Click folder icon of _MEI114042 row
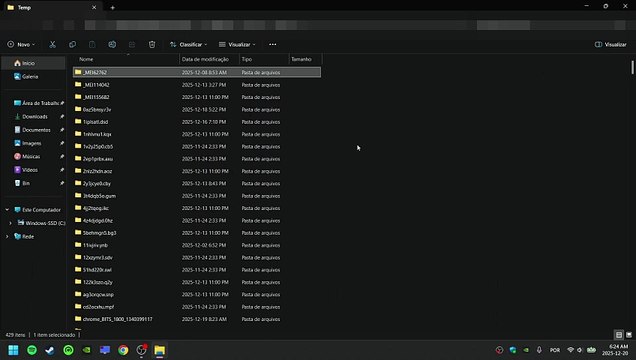Screen dimensions: 636x360 point(78,84)
